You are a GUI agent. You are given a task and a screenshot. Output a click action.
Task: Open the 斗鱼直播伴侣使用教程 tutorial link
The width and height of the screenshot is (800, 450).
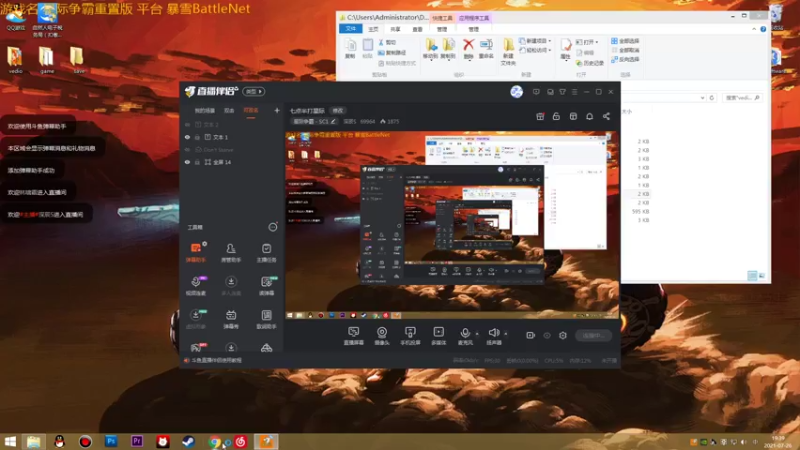pyautogui.click(x=216, y=360)
